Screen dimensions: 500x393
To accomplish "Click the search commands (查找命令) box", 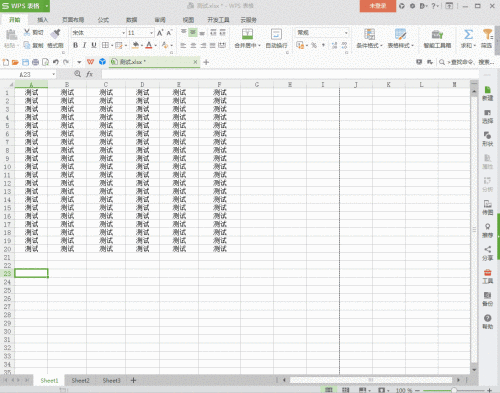I will tap(467, 62).
